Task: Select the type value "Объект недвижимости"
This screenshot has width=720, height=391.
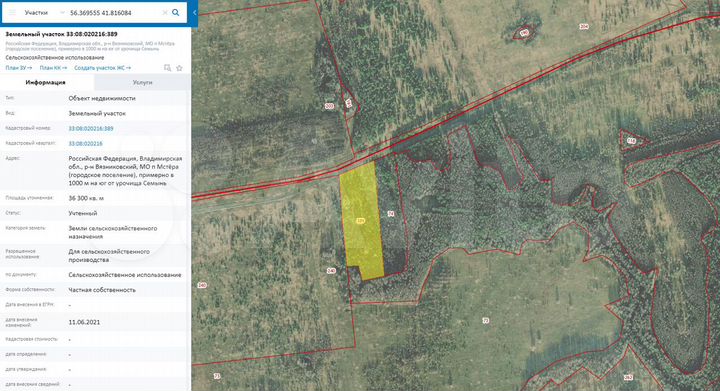Action: click(102, 98)
